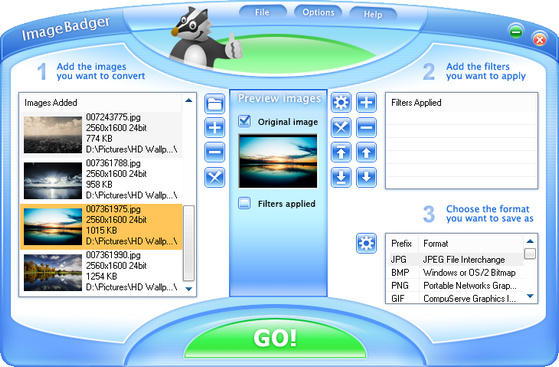Click the images list scrollbar thumb
This screenshot has width=559, height=367.
[x=189, y=243]
